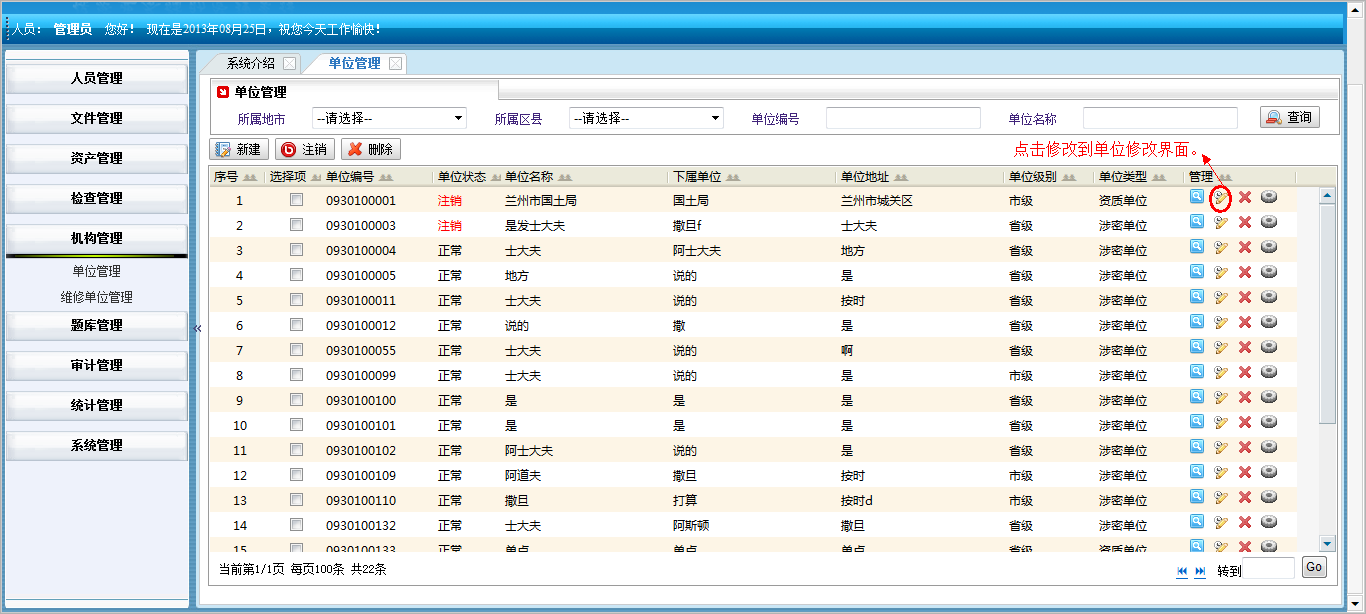Expand the 人员管理 sidebar section
The height and width of the screenshot is (614, 1366).
tap(97, 78)
